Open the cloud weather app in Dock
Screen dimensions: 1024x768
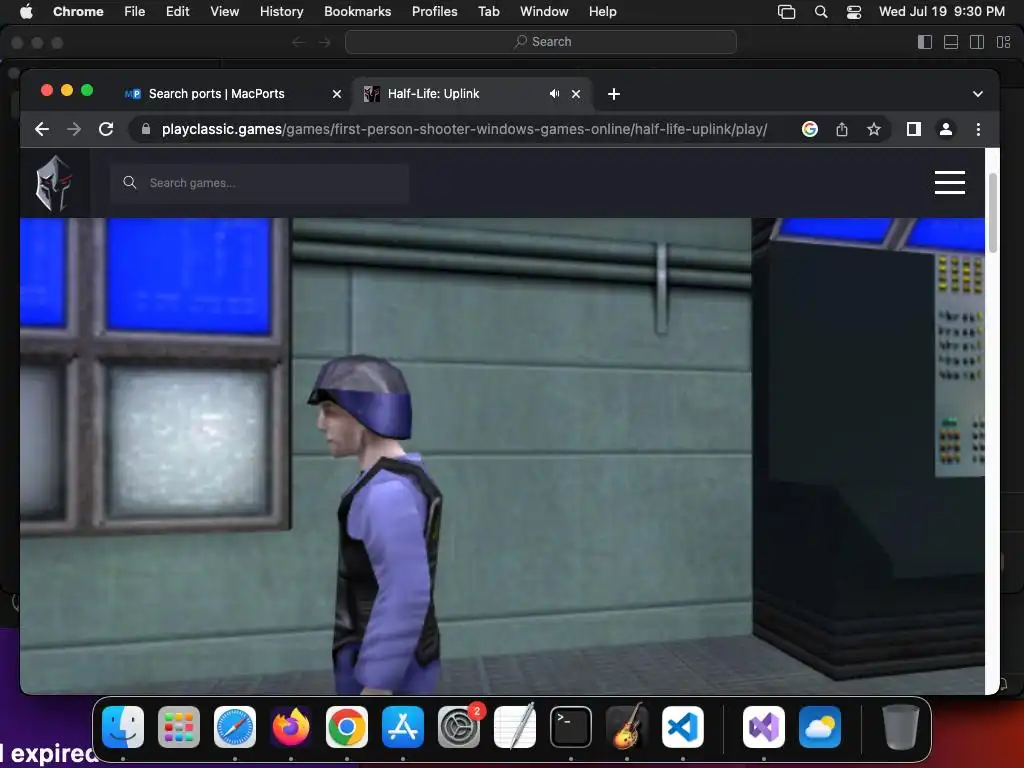pyautogui.click(x=820, y=726)
